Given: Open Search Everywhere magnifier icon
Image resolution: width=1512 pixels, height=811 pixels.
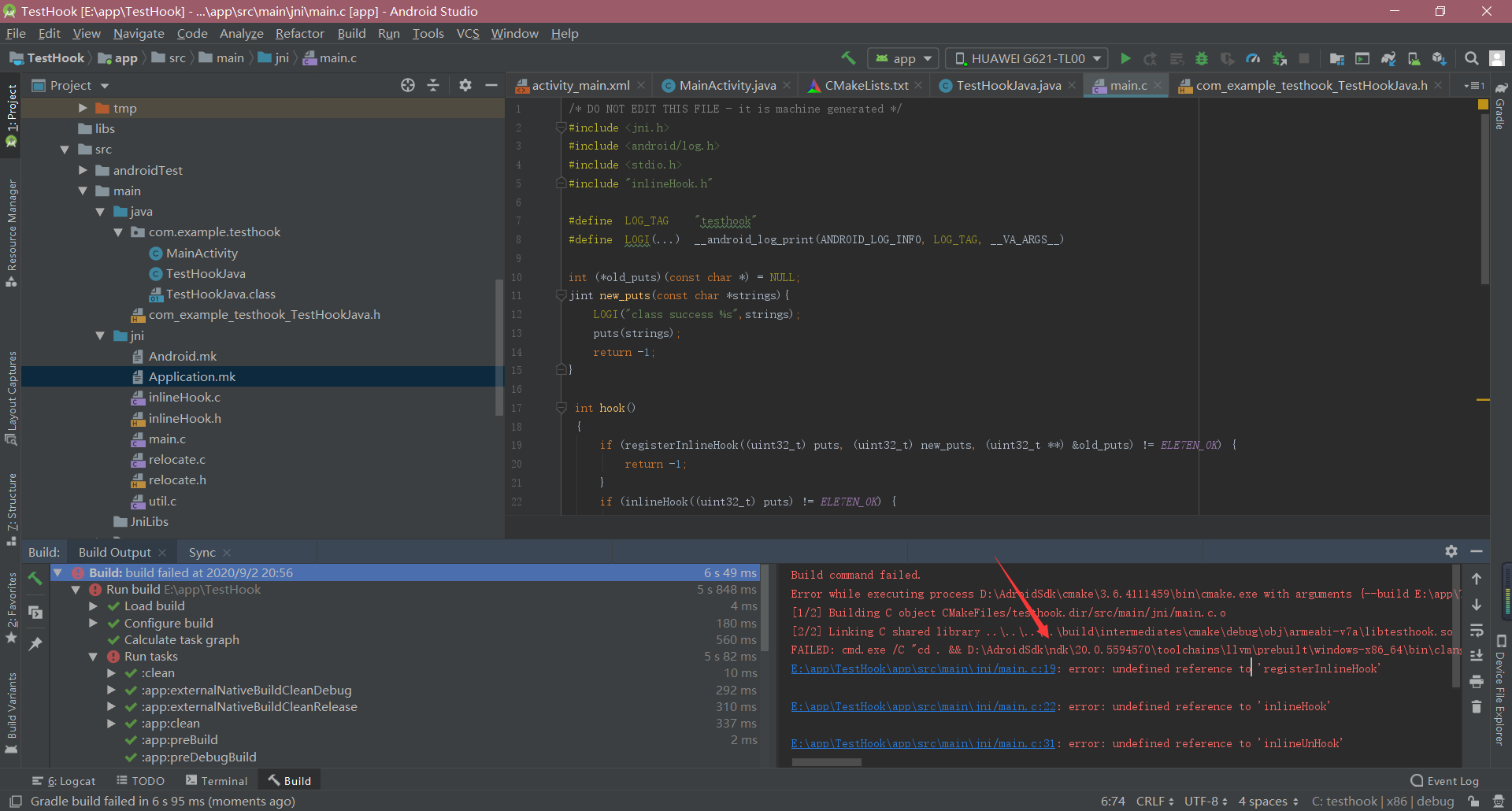Looking at the screenshot, I should [x=1471, y=58].
